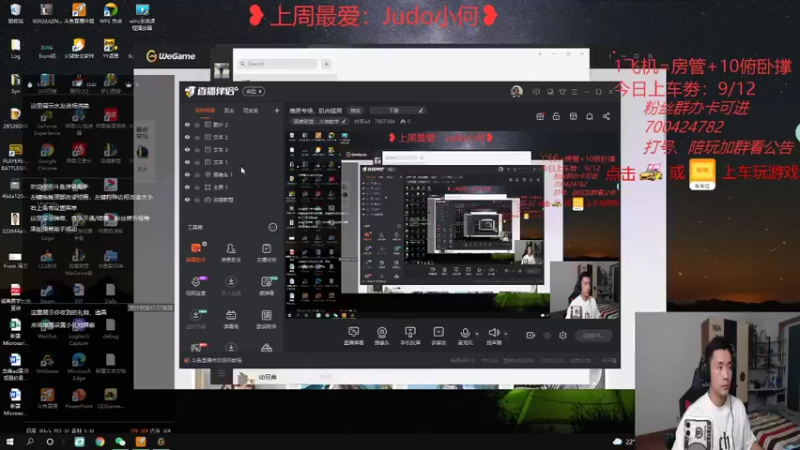
Task: Hide the 文本 1 layer
Action: [x=187, y=162]
